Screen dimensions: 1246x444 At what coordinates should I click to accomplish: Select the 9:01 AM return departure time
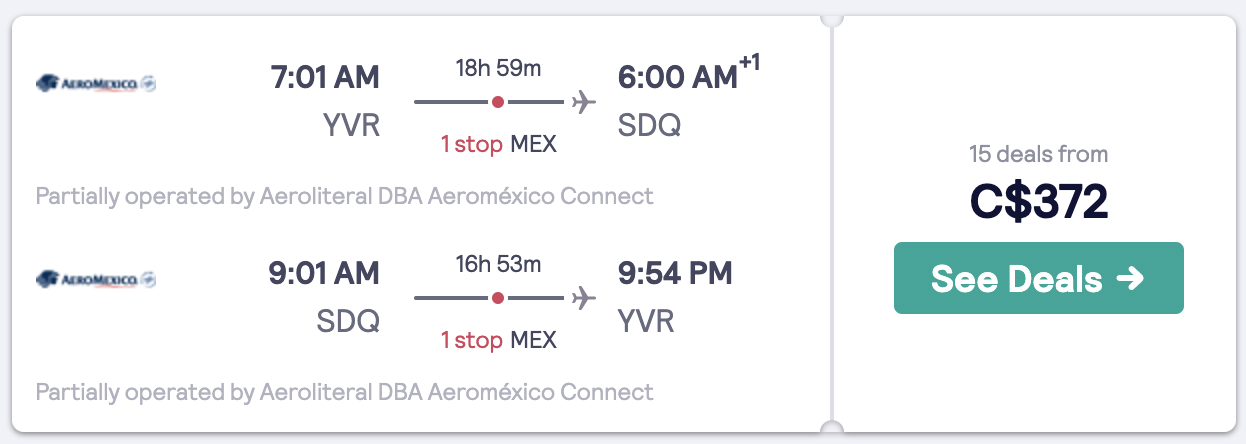pos(325,273)
